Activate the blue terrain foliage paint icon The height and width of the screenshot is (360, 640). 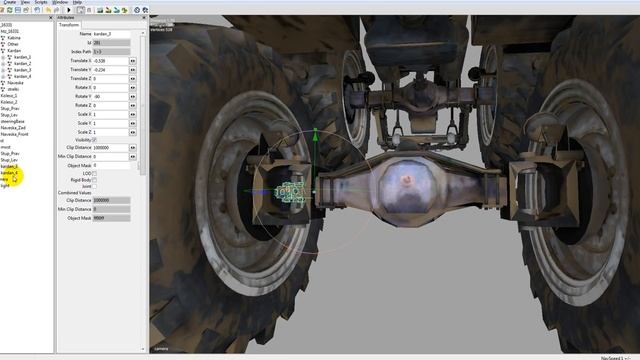116,10
